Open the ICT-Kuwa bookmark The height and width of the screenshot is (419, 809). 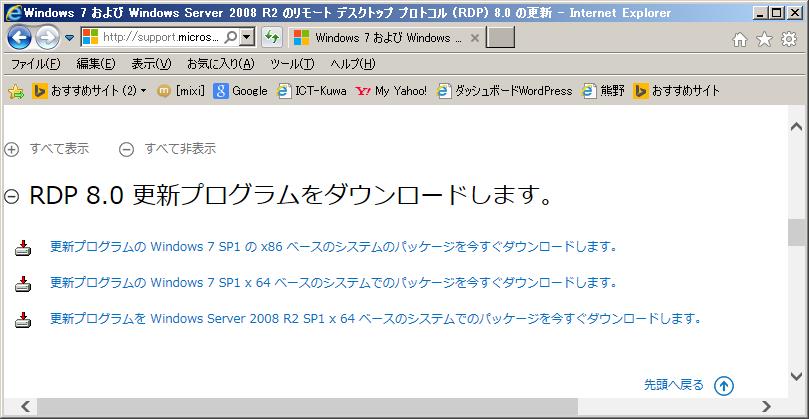click(311, 91)
